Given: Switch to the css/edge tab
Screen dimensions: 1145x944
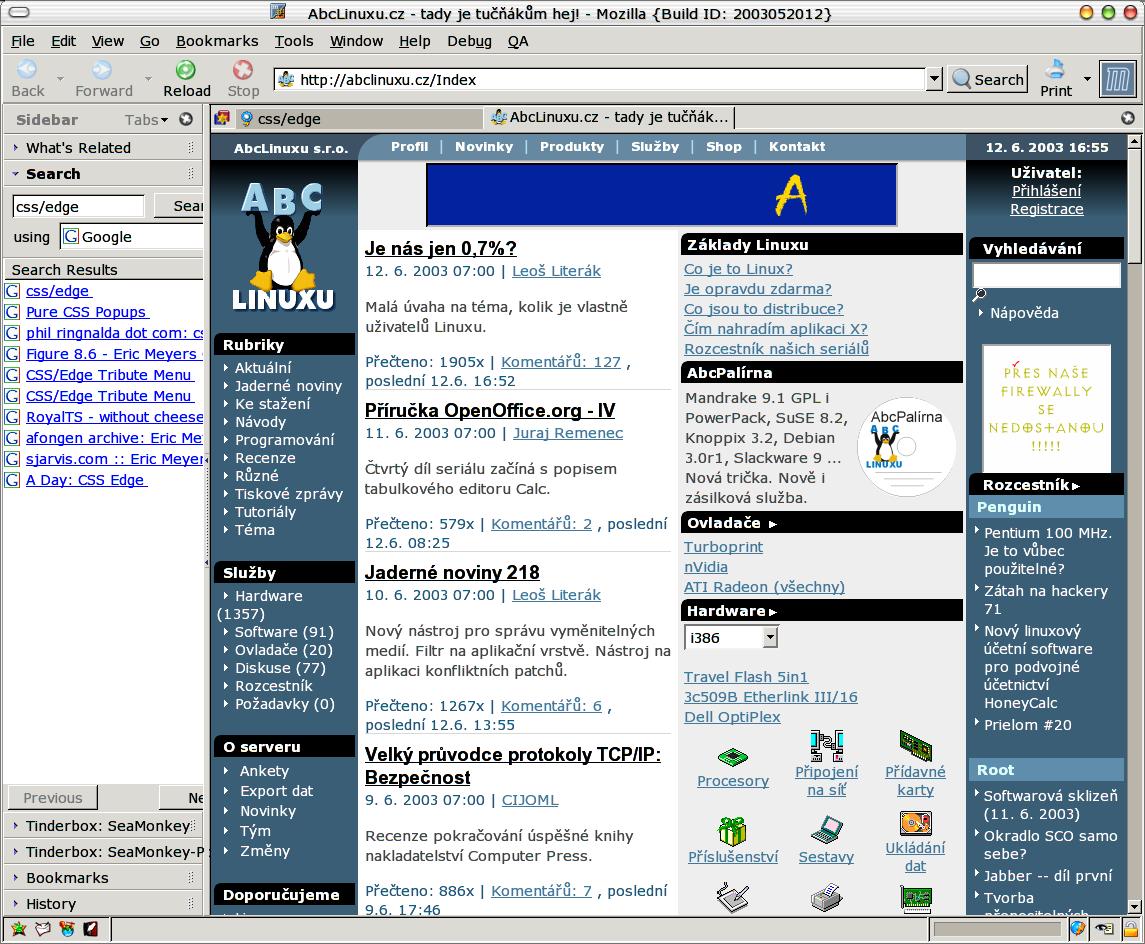Looking at the screenshot, I should pyautogui.click(x=359, y=118).
